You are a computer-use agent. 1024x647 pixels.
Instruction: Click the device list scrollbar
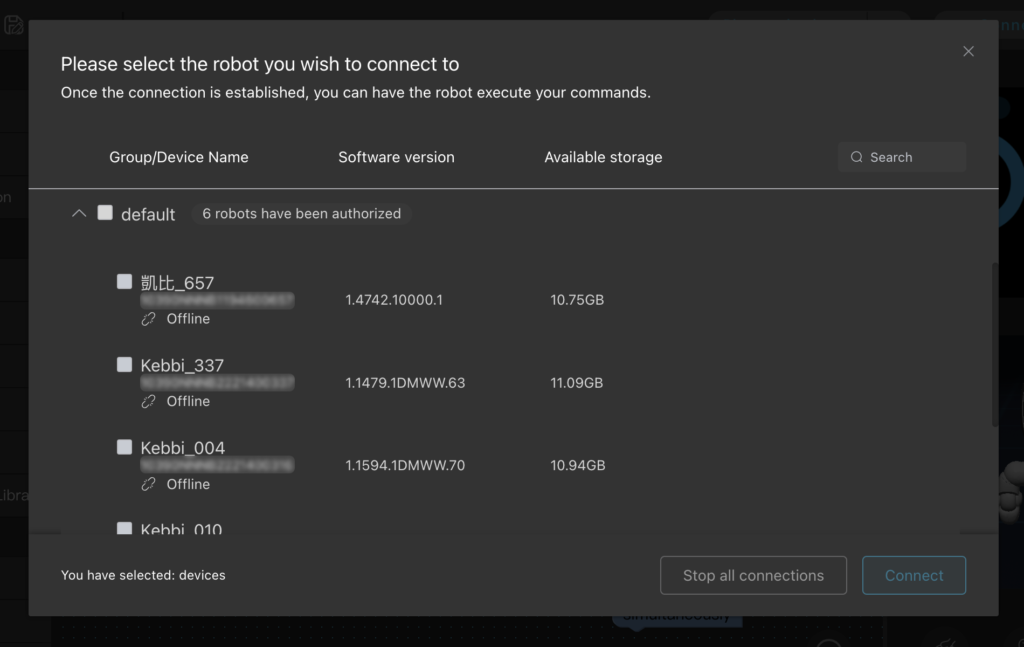(x=995, y=345)
